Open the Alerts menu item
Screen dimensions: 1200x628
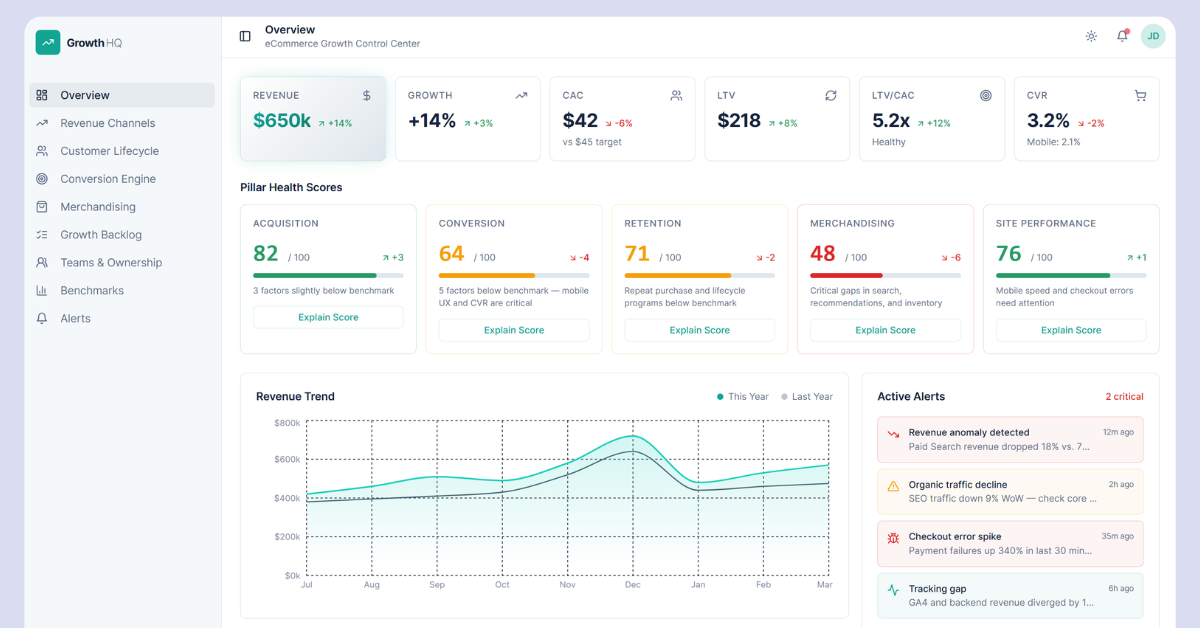[x=122, y=319]
